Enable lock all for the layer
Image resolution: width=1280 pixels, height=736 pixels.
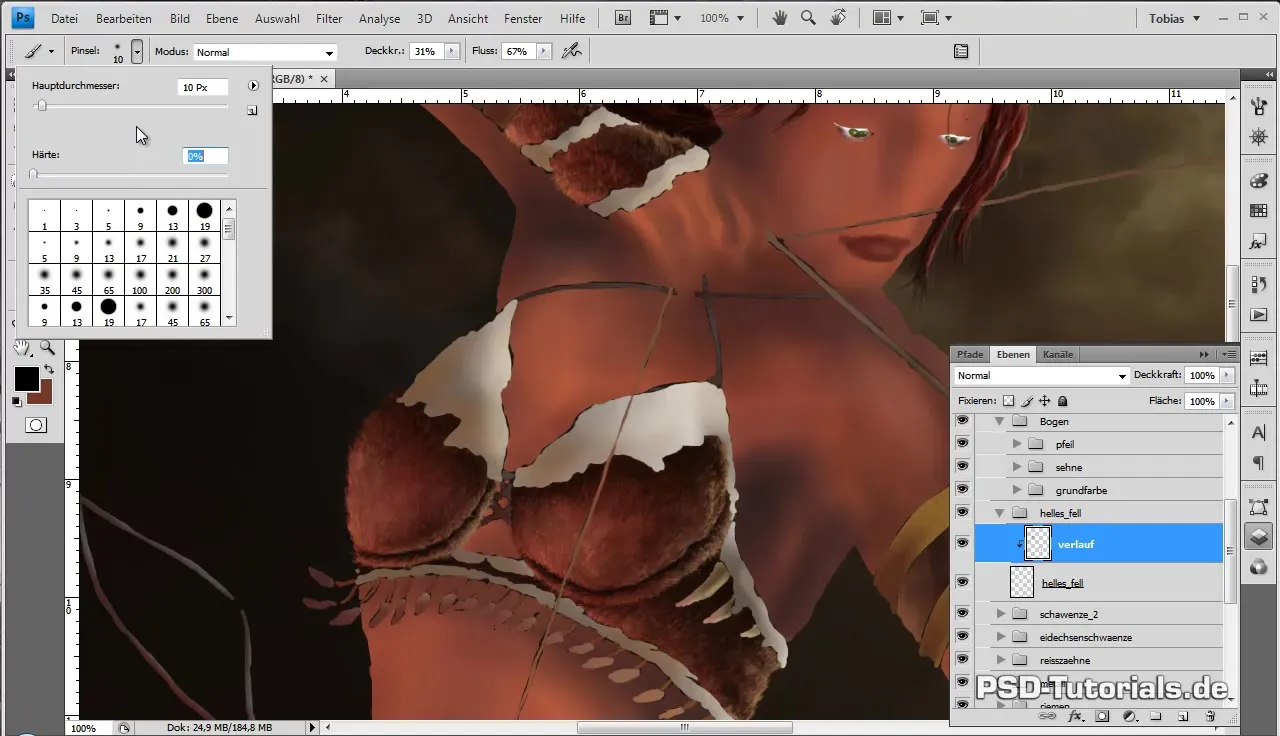click(x=1062, y=400)
